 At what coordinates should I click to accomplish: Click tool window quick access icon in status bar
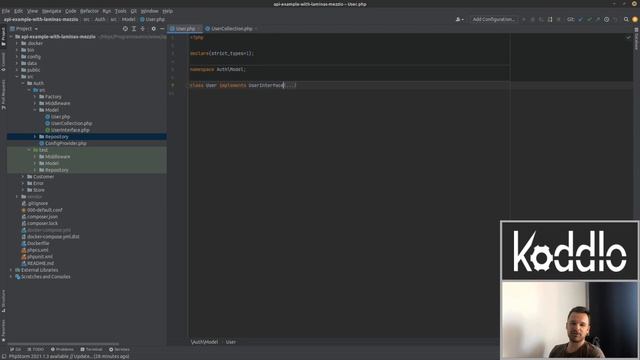pos(4,356)
